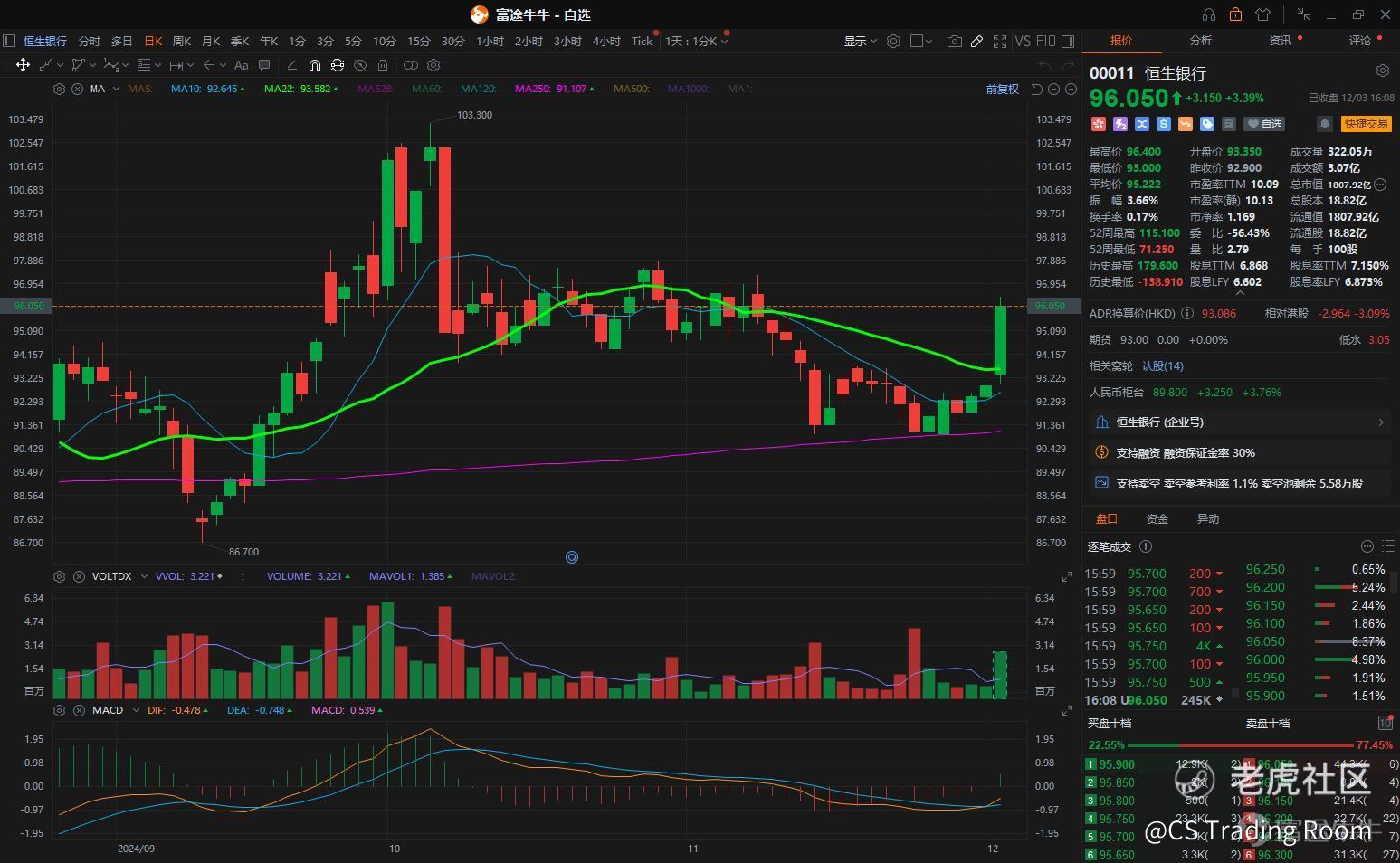Activate the magnet snap drawing tool

pyautogui.click(x=314, y=65)
